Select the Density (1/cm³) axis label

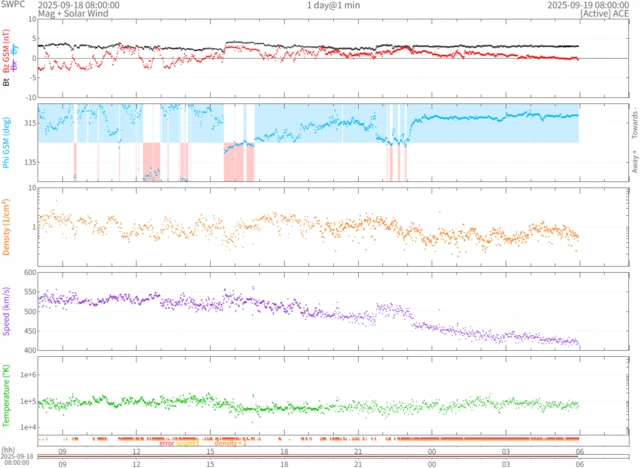6,227
